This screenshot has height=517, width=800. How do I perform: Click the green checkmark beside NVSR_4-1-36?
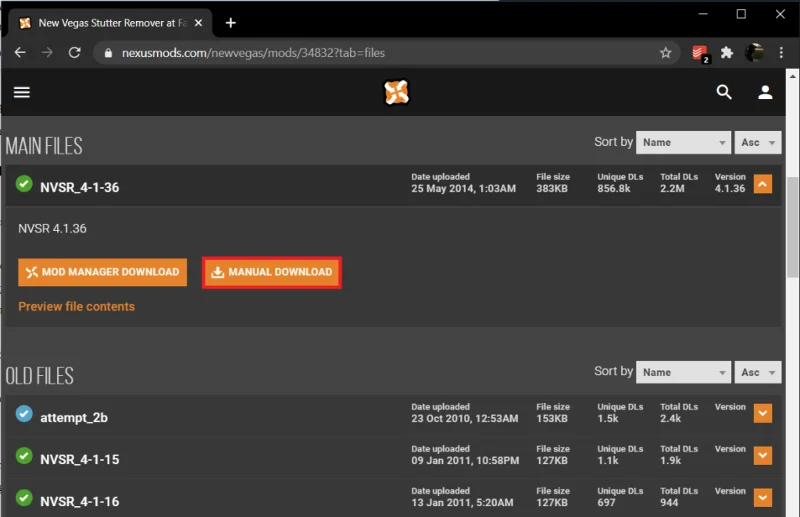pos(24,184)
